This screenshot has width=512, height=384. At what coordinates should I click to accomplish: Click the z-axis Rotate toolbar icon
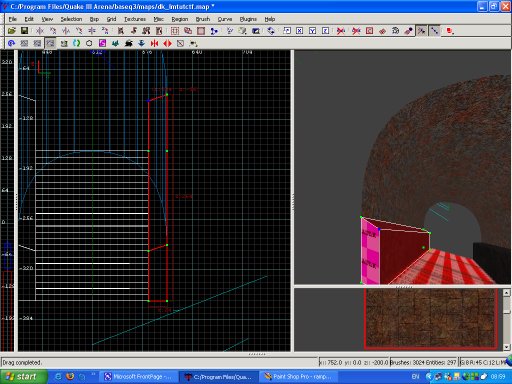(x=105, y=31)
